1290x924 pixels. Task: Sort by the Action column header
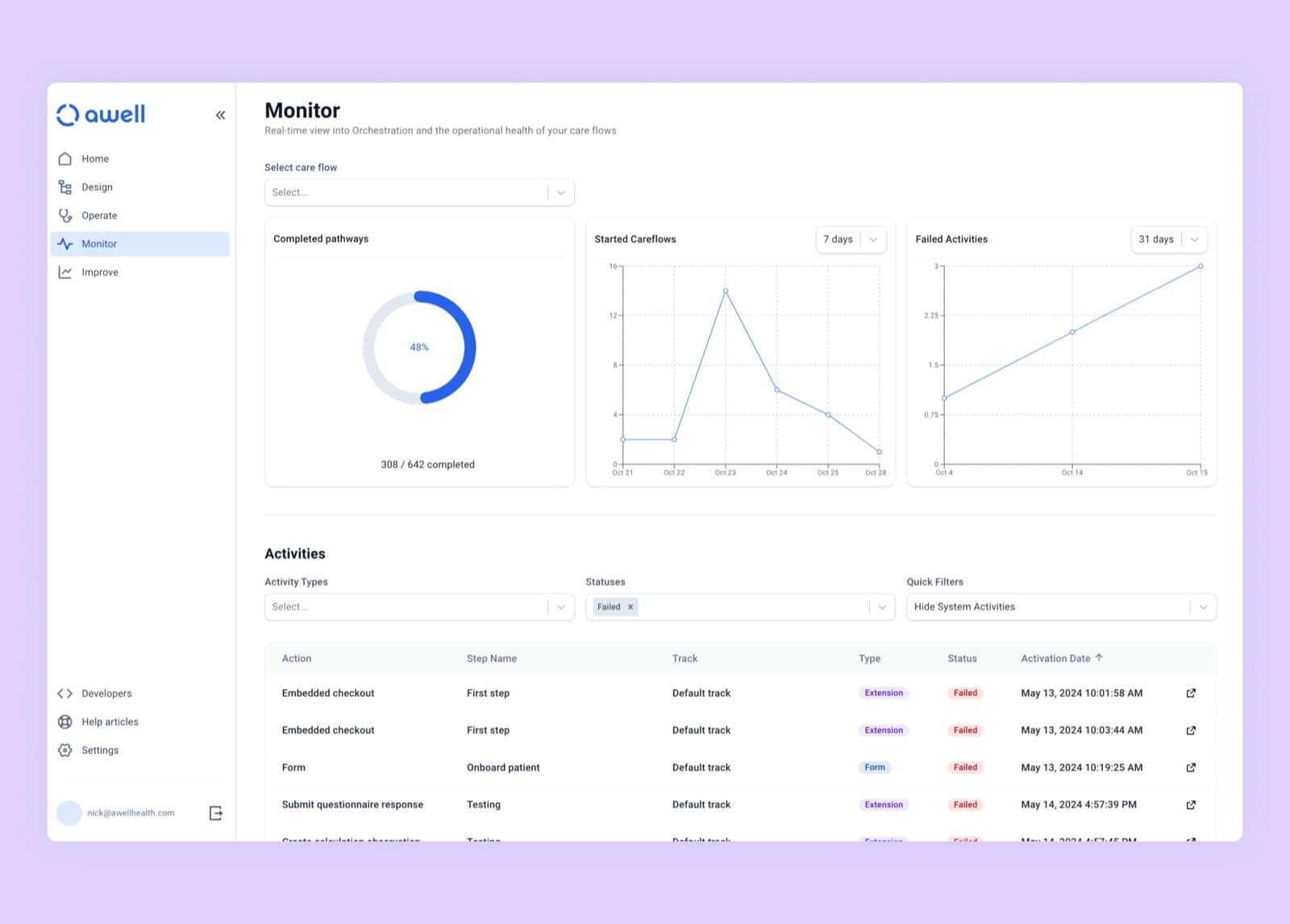pyautogui.click(x=297, y=659)
